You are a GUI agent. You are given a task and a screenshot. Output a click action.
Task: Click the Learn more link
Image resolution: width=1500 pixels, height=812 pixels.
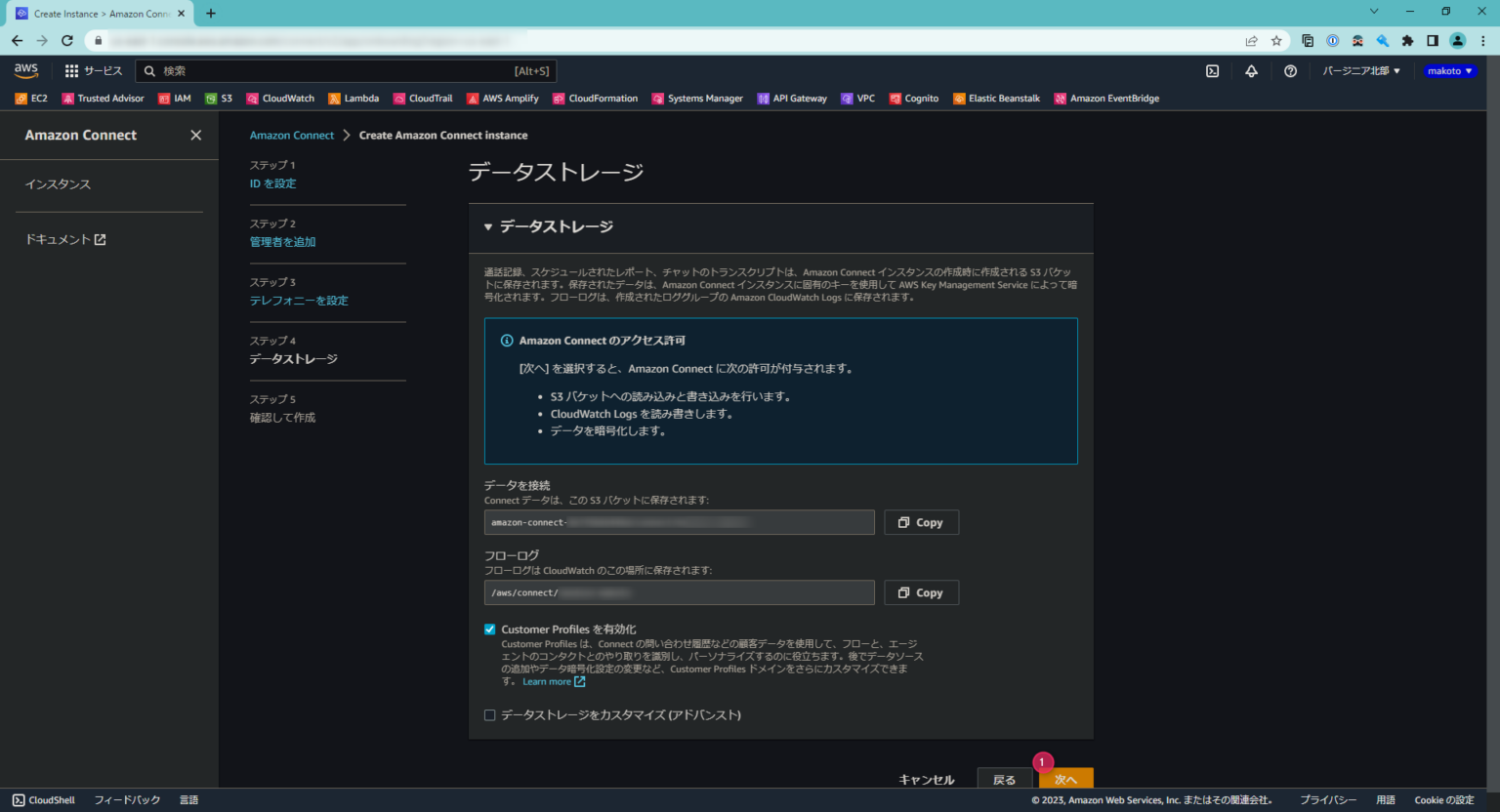(548, 680)
